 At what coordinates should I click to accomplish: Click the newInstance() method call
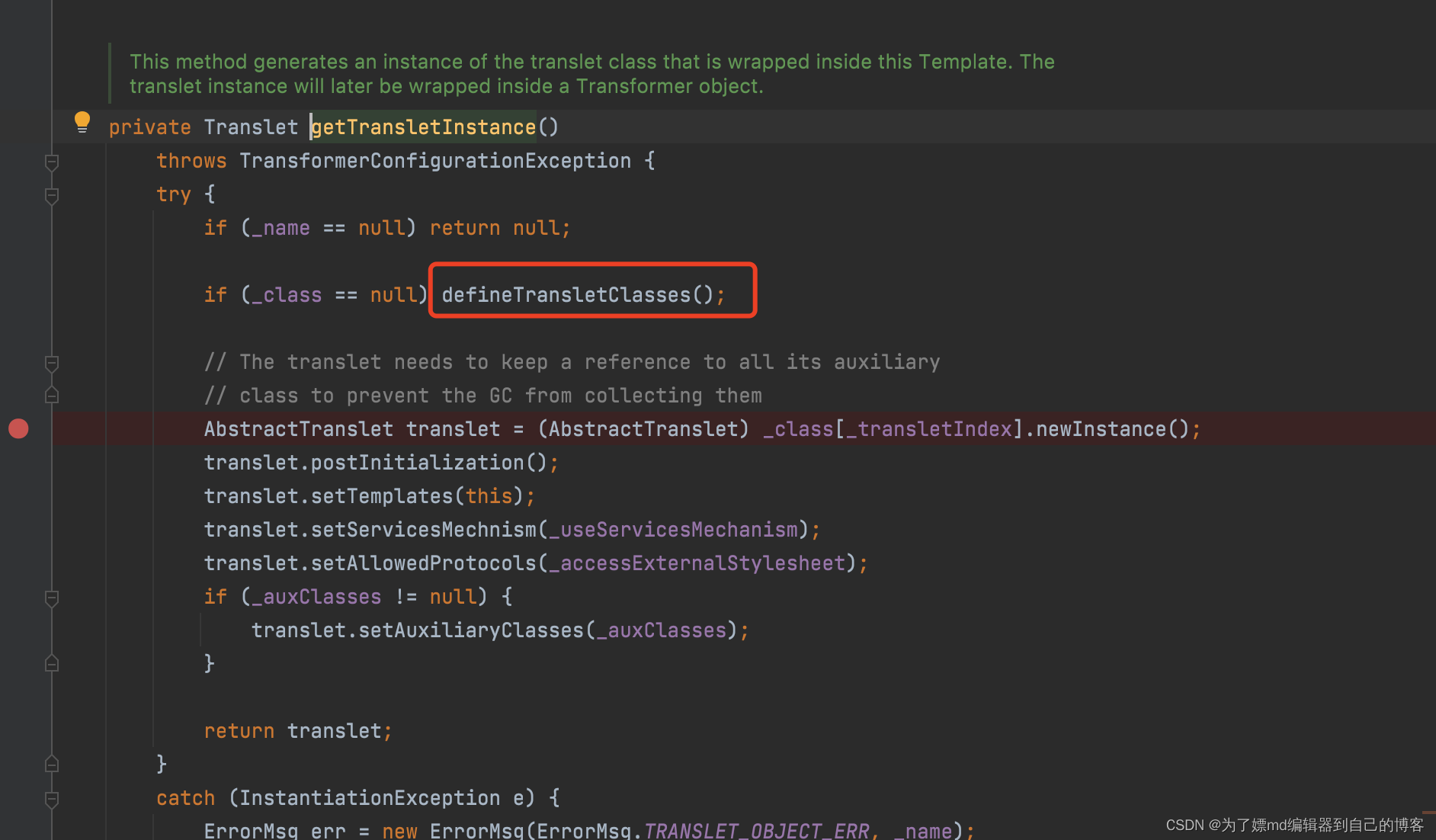[x=1113, y=429]
